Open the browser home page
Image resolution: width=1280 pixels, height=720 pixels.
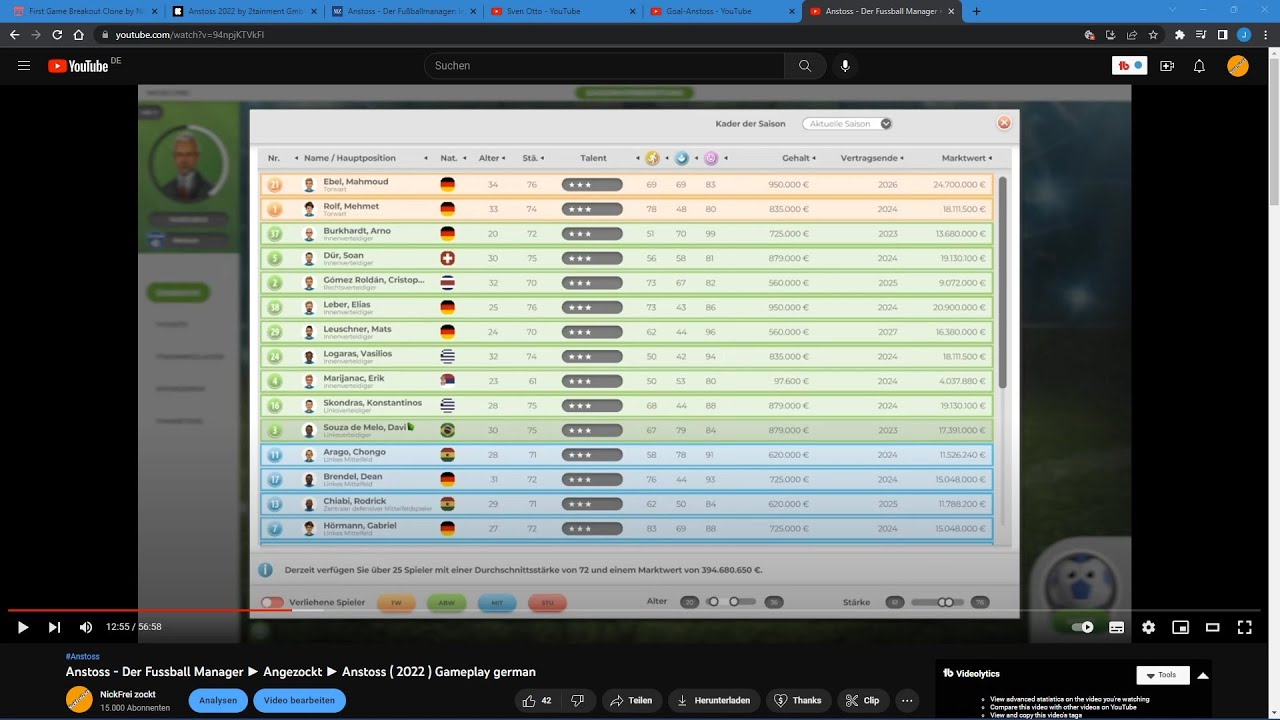(78, 34)
